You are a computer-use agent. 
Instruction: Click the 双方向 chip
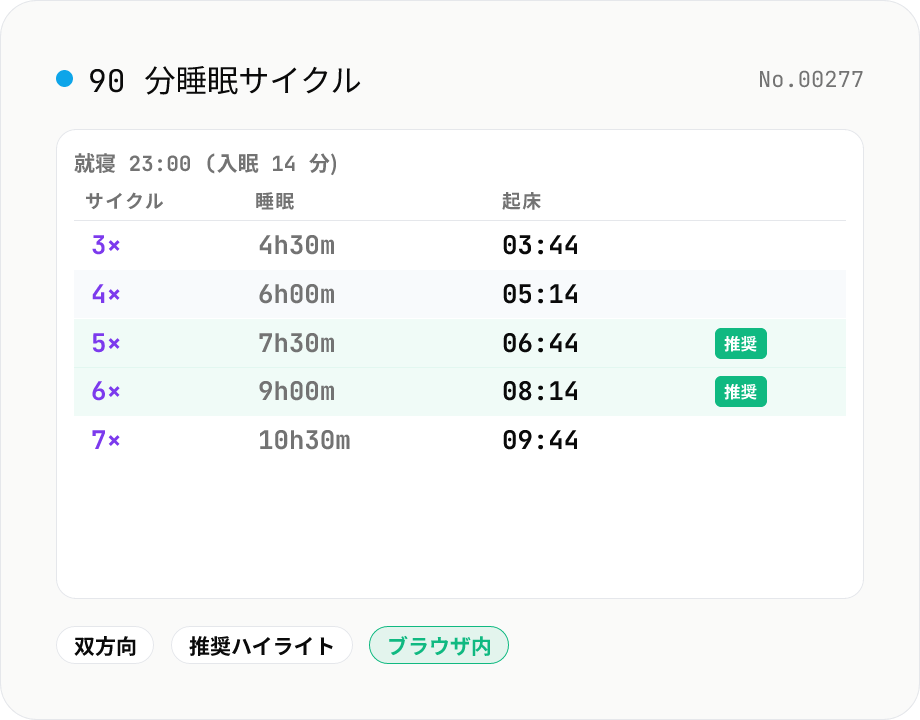click(105, 645)
